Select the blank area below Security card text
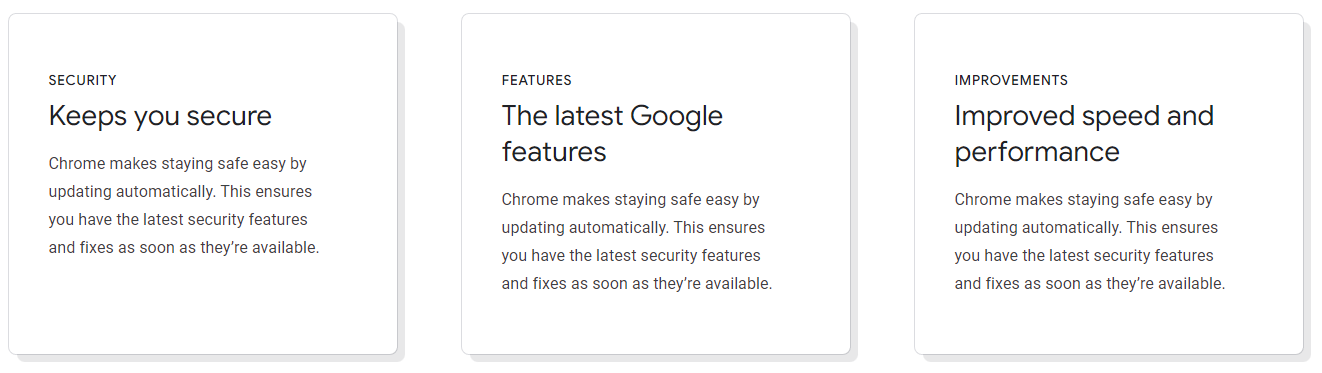This screenshot has height=373, width=1322. click(x=203, y=305)
